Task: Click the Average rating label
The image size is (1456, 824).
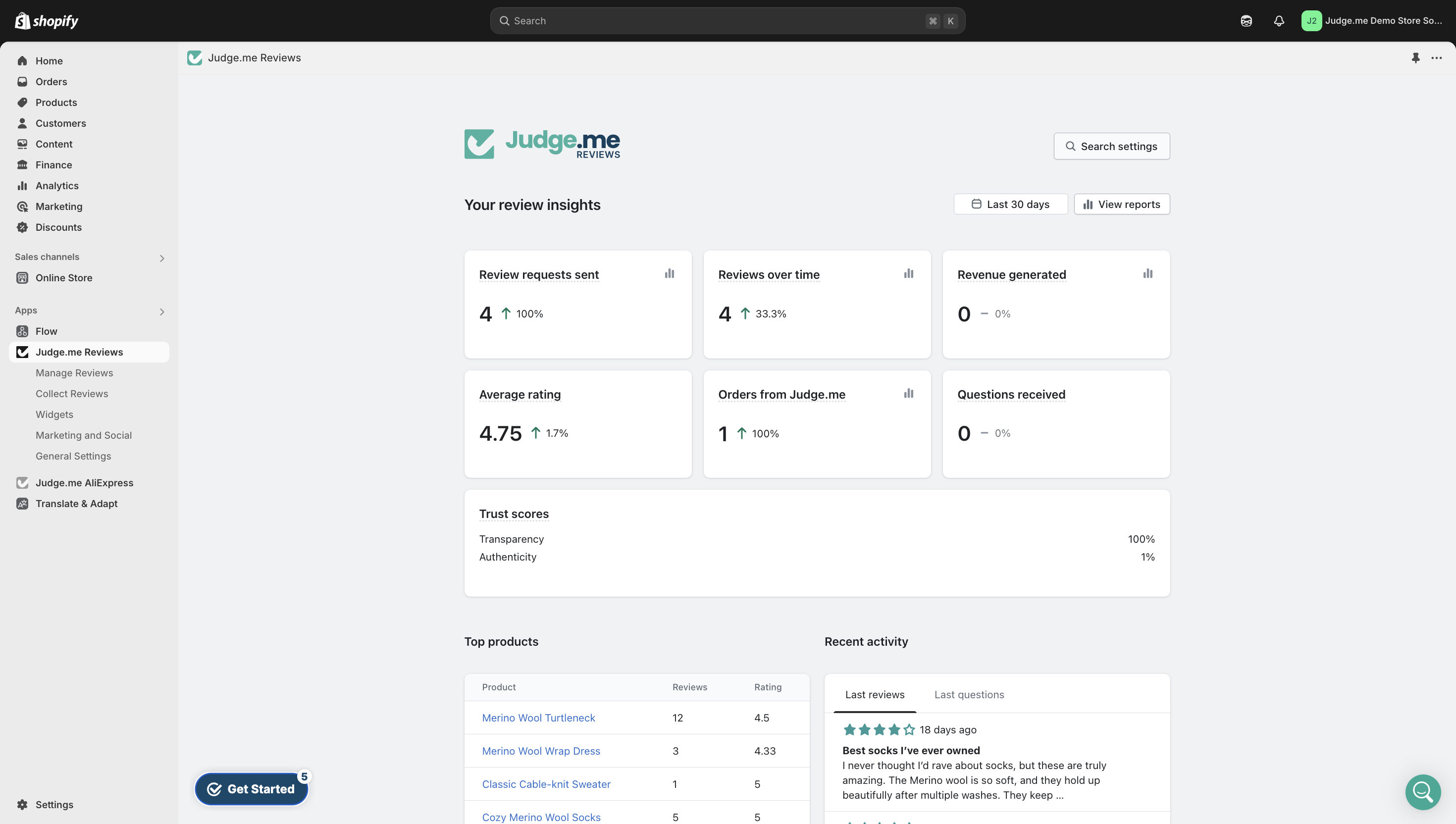Action: 520,395
